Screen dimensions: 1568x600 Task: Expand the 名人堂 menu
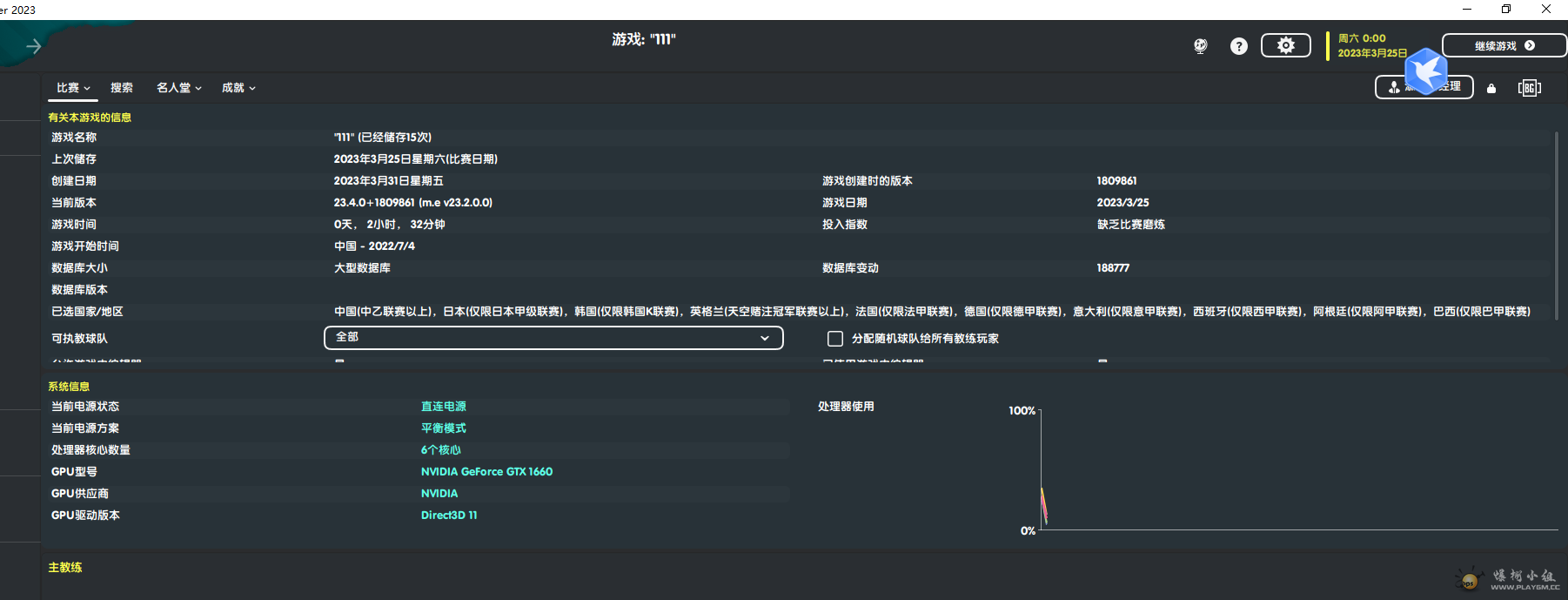(x=178, y=88)
